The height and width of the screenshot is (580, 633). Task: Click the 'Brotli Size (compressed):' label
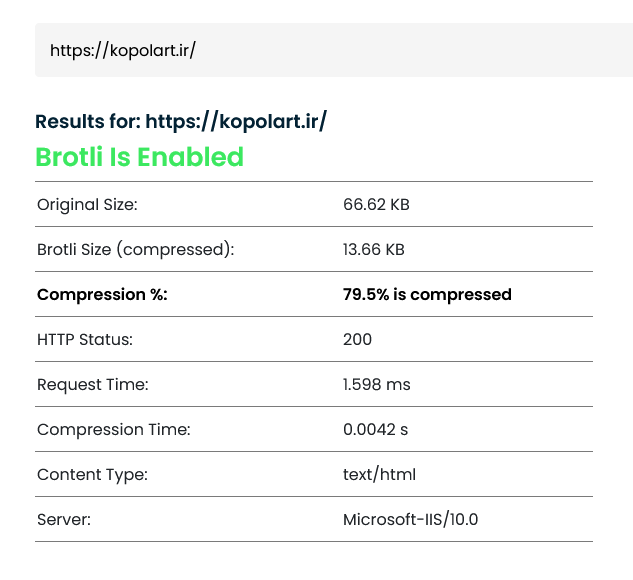pos(135,249)
